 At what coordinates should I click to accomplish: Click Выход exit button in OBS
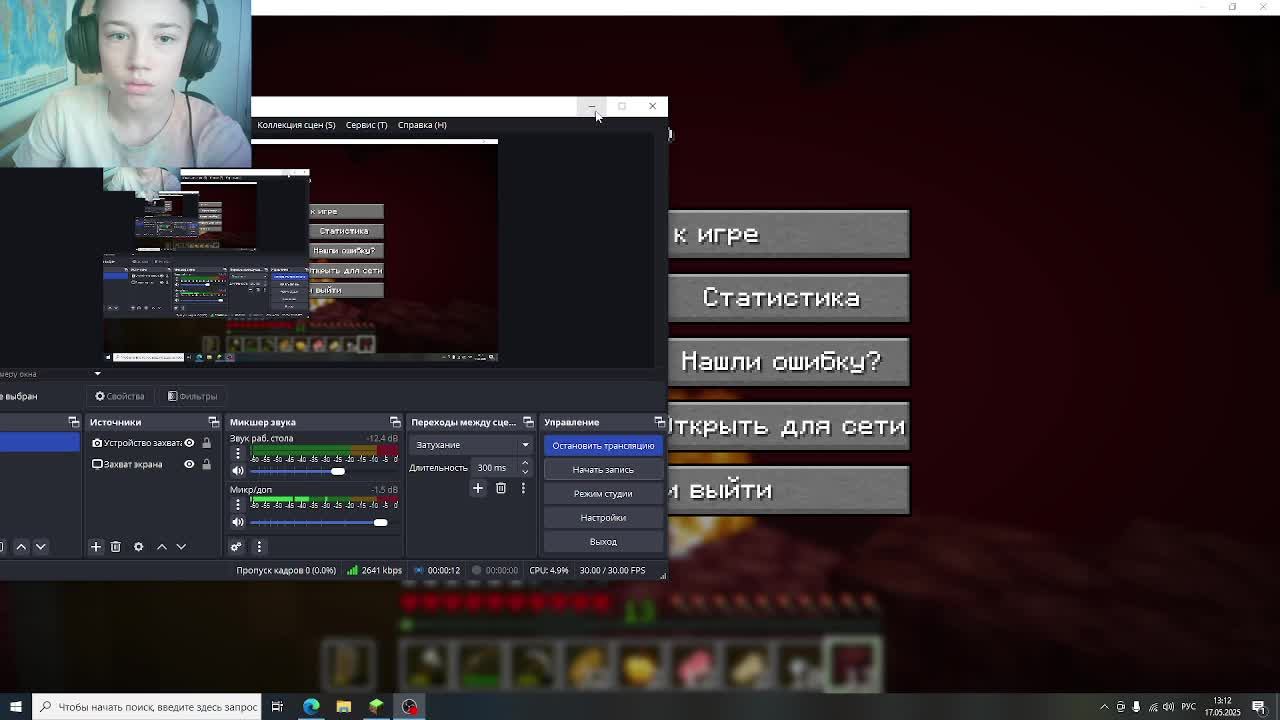click(x=603, y=542)
